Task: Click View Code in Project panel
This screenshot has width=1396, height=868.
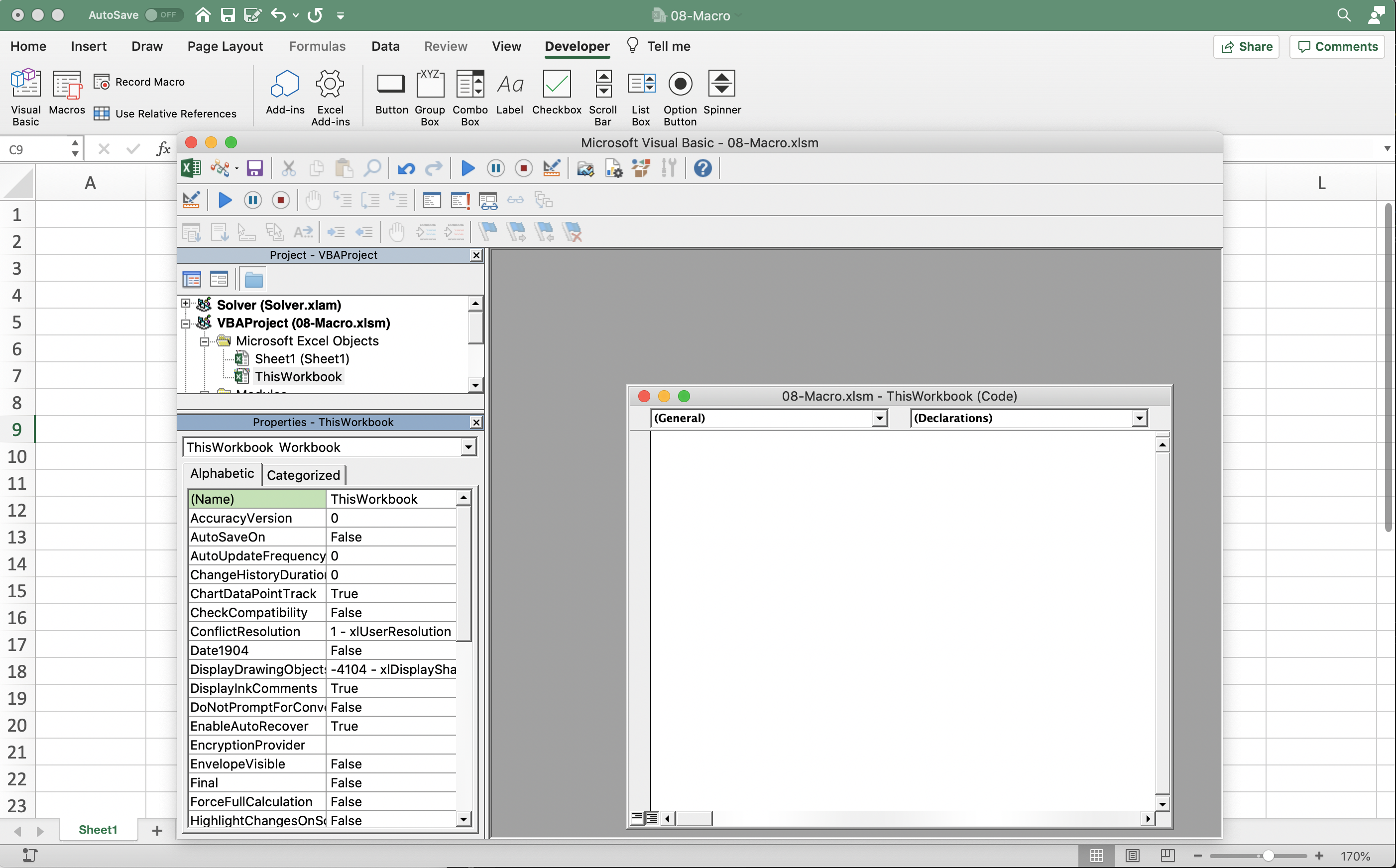Action: click(x=191, y=280)
